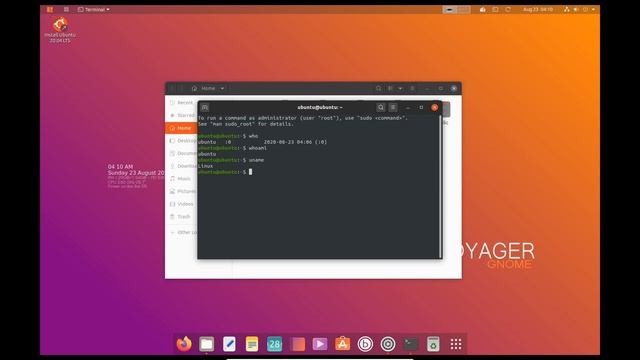Click the network icon in top bar
640x360 pixels.
567,9
